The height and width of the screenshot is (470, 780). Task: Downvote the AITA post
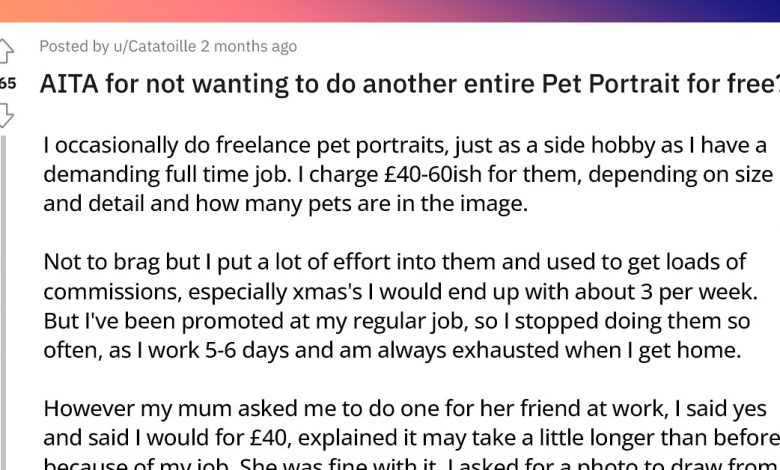pos(6,115)
